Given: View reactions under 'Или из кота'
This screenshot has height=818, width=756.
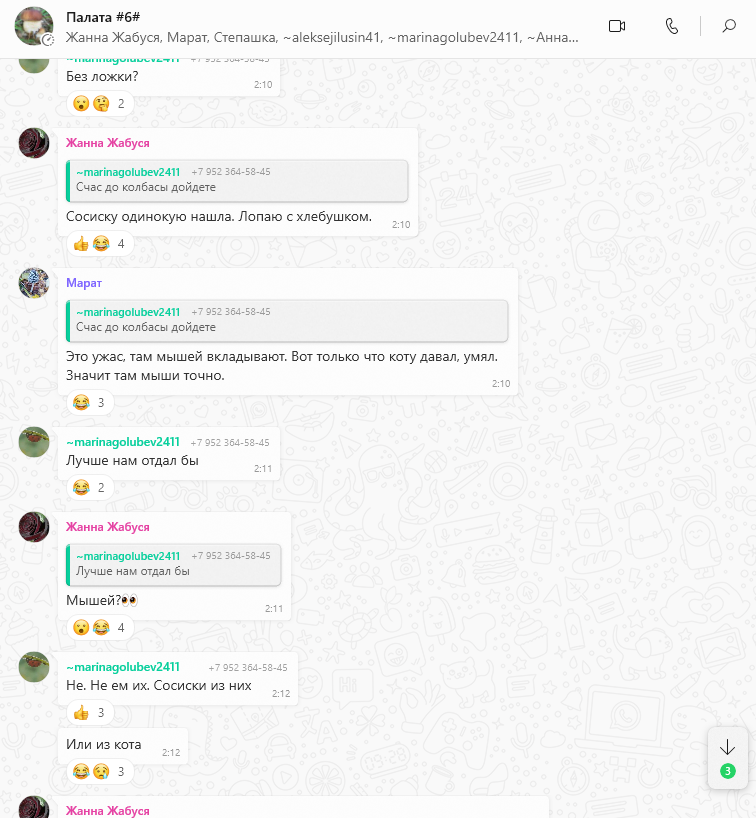Looking at the screenshot, I should [100, 772].
